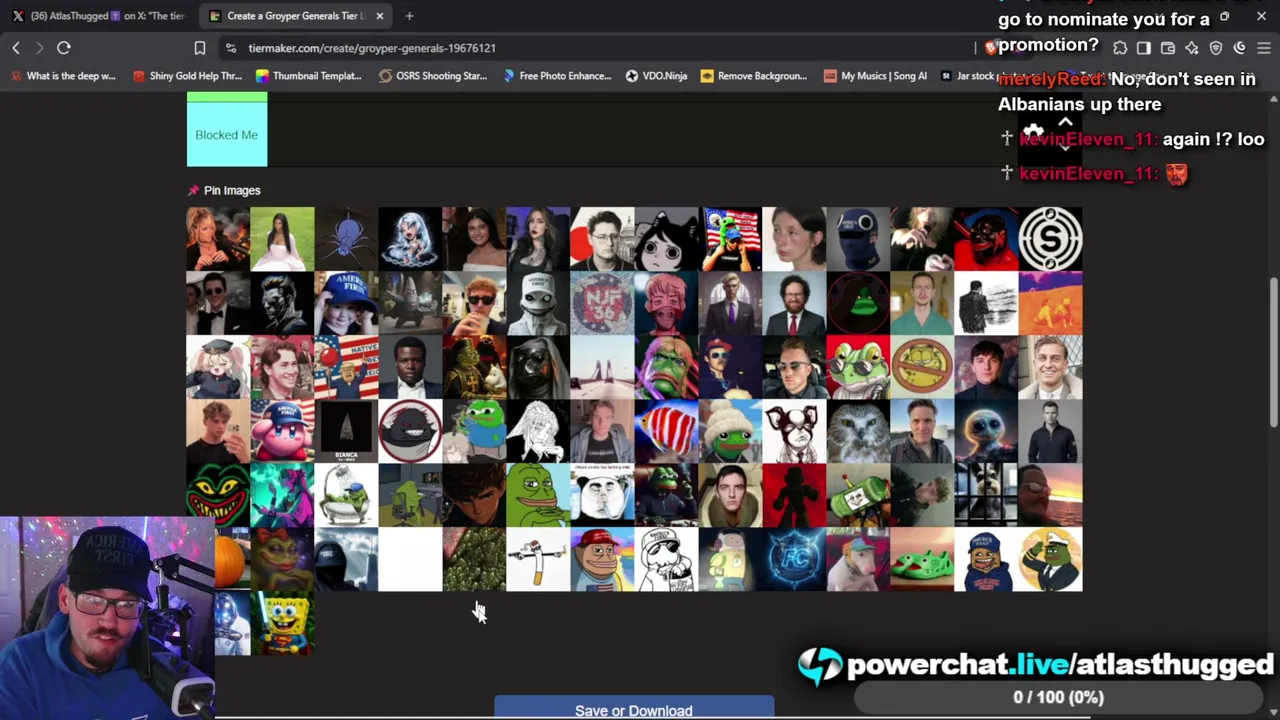Pick the cartoon cigarette image

click(x=538, y=559)
